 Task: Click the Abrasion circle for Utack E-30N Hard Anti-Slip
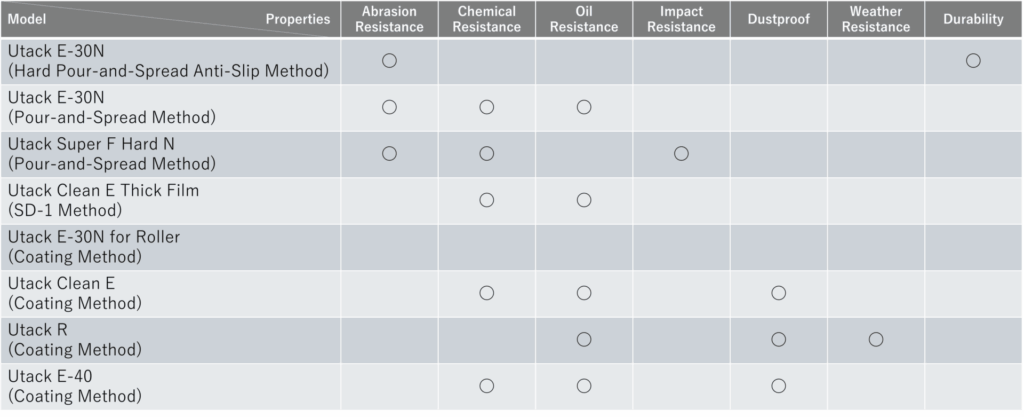[390, 61]
